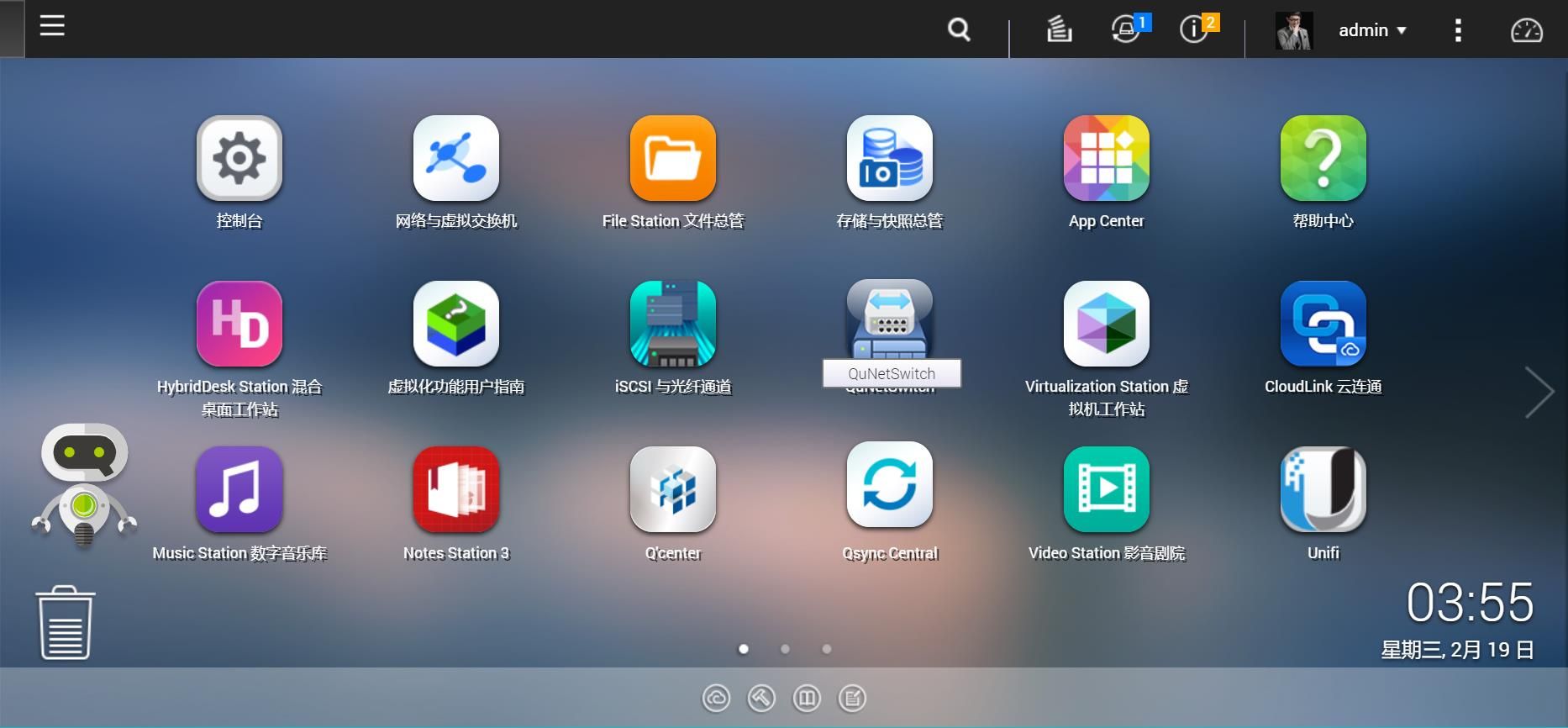Switch to second desktop page dot

(785, 649)
